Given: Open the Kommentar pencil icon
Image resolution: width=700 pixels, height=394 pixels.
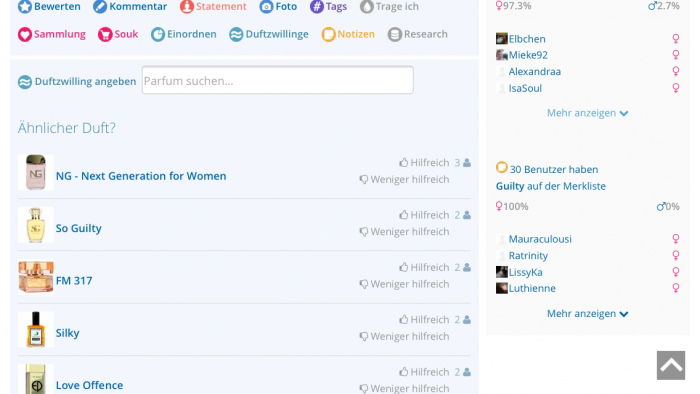Looking at the screenshot, I should pyautogui.click(x=100, y=7).
